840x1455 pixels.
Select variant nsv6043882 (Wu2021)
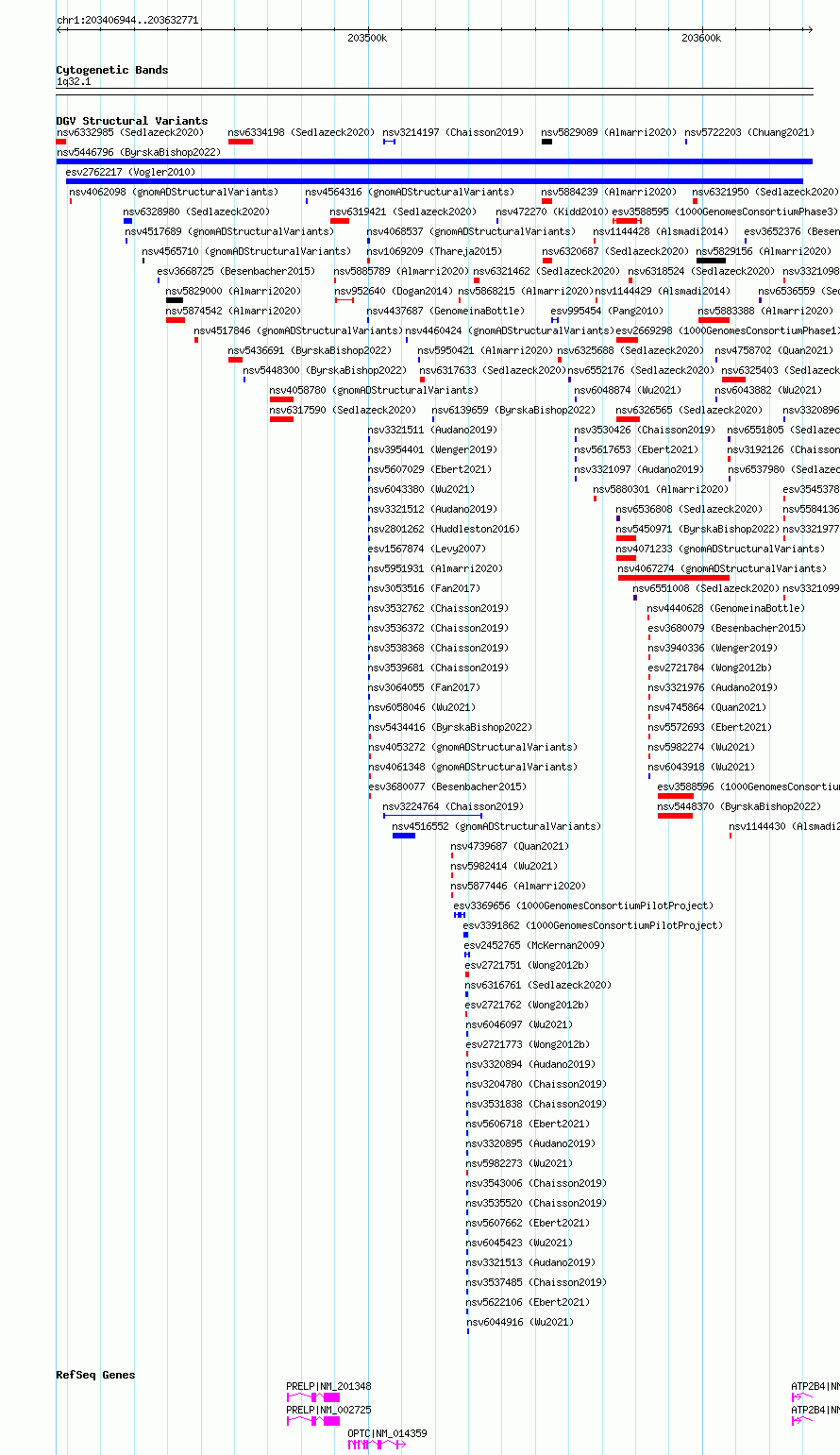(x=769, y=390)
